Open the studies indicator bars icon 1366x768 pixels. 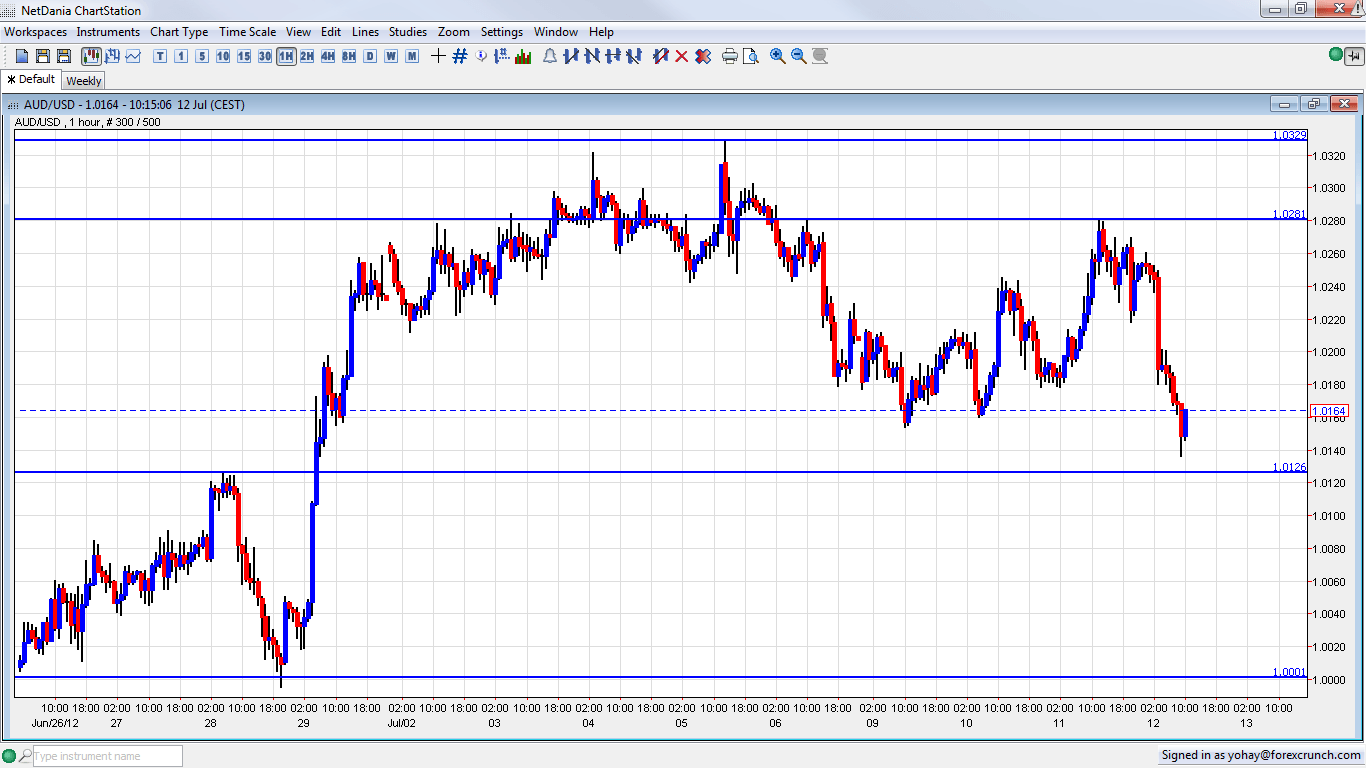523,56
